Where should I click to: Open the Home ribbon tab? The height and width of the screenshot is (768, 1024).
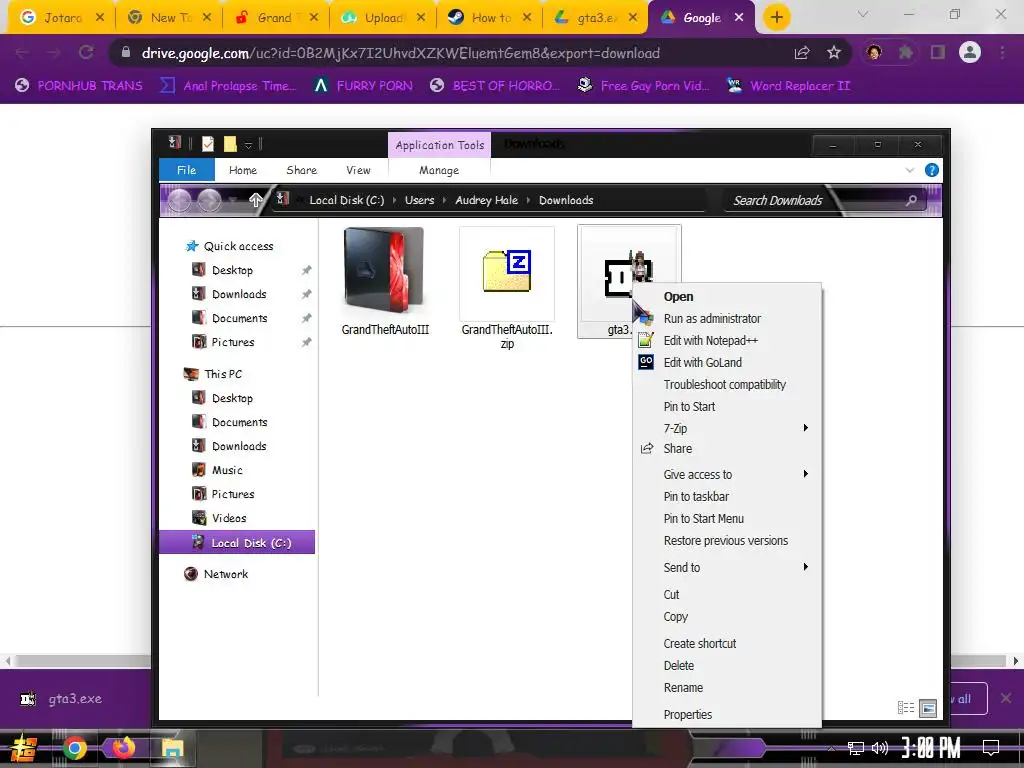(243, 170)
